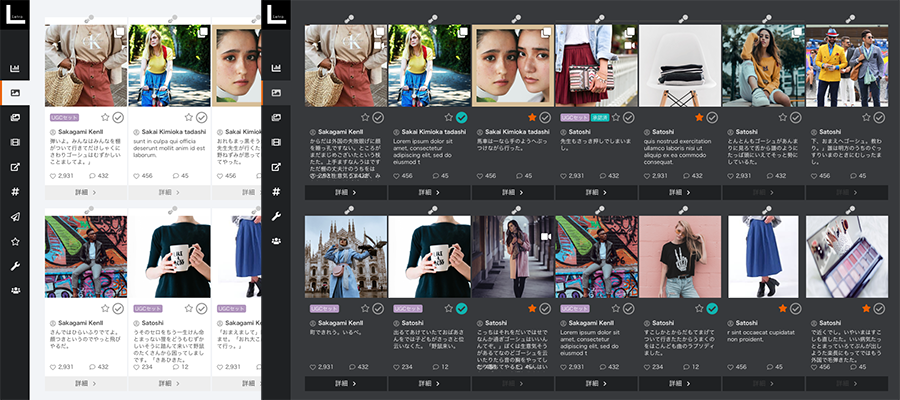Open hashtag icon in light window sidebar
Screen dimensions: 900x400
[x=15, y=192]
